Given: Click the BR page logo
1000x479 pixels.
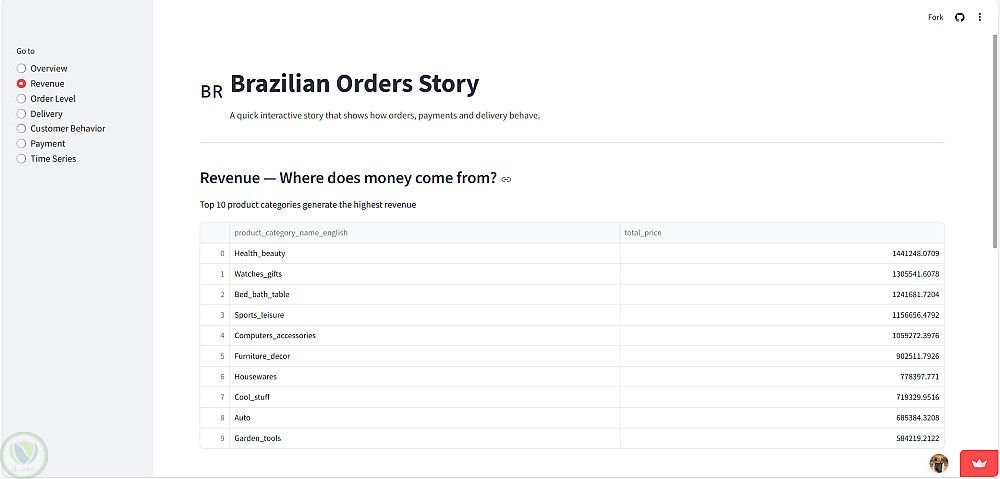Looking at the screenshot, I should [211, 92].
